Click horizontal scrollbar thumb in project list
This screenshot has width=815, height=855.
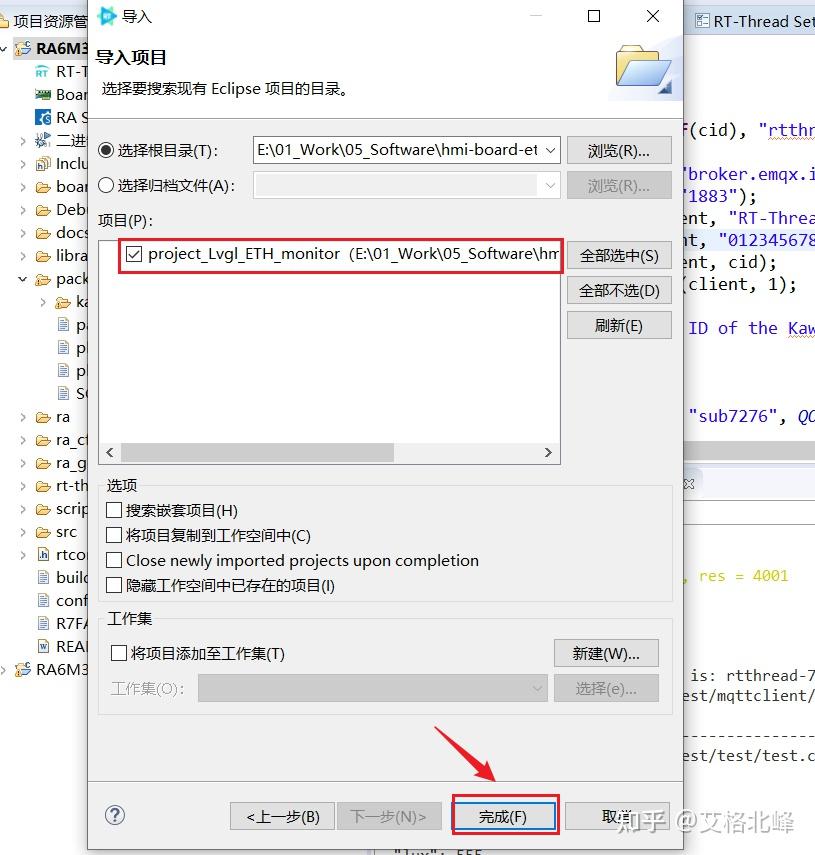(x=257, y=452)
